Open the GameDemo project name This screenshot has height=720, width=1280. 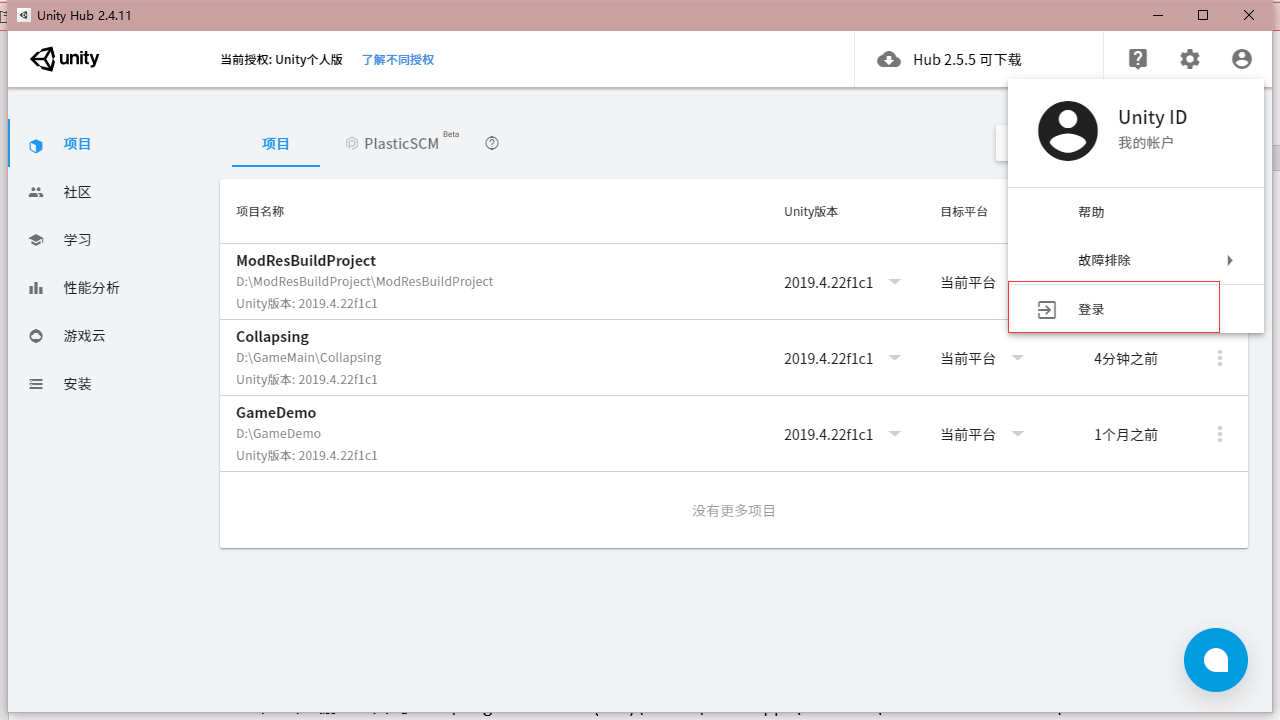(276, 413)
